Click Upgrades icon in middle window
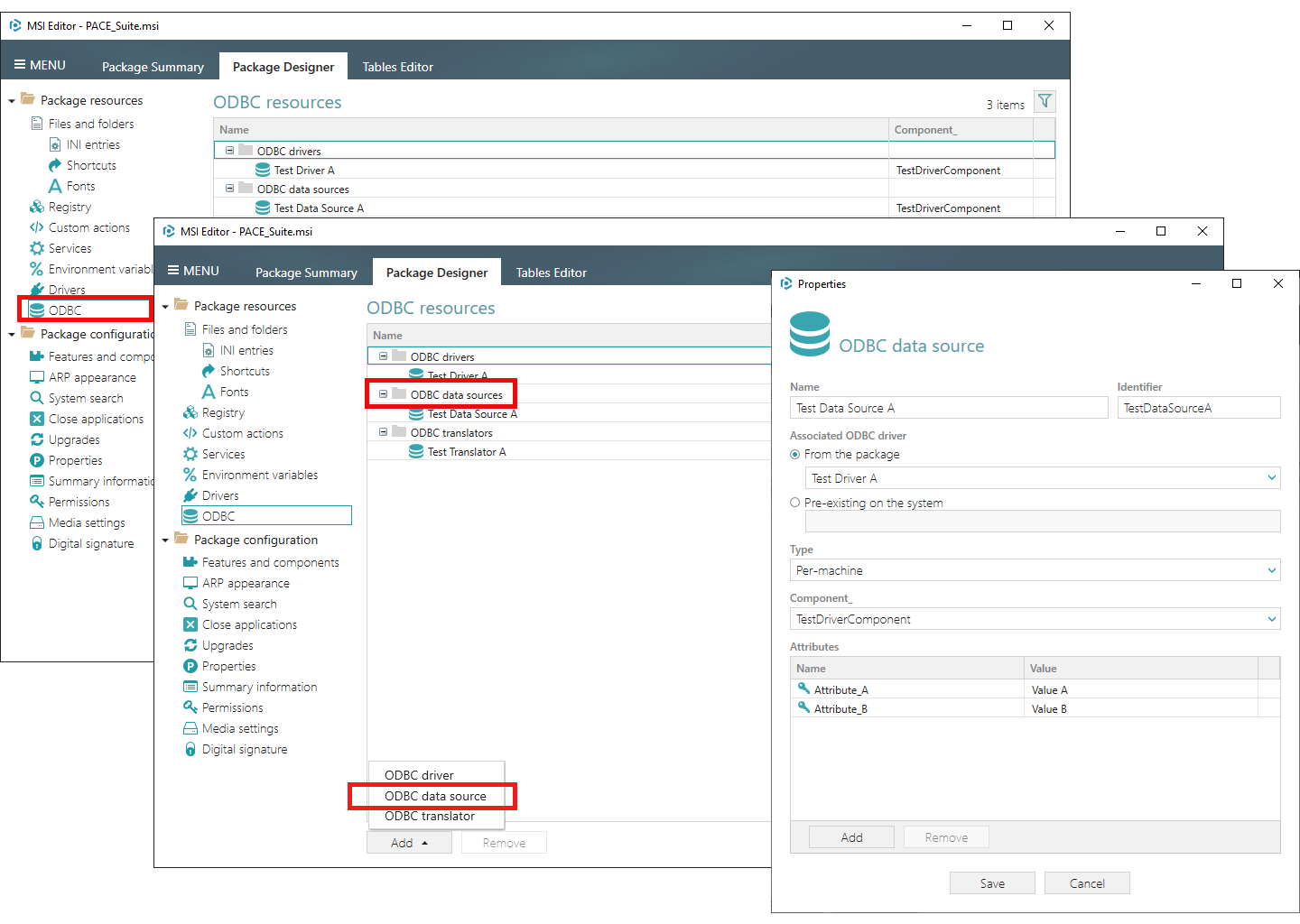1300x924 pixels. coord(190,645)
